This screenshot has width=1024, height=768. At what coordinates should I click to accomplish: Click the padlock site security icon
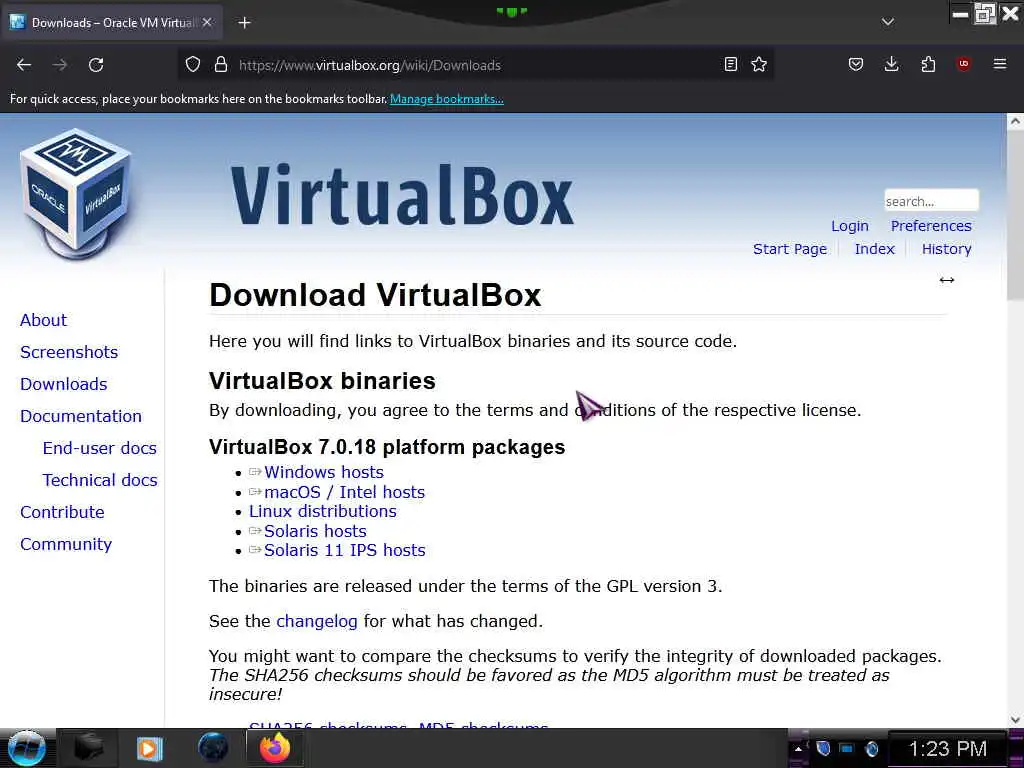point(221,65)
